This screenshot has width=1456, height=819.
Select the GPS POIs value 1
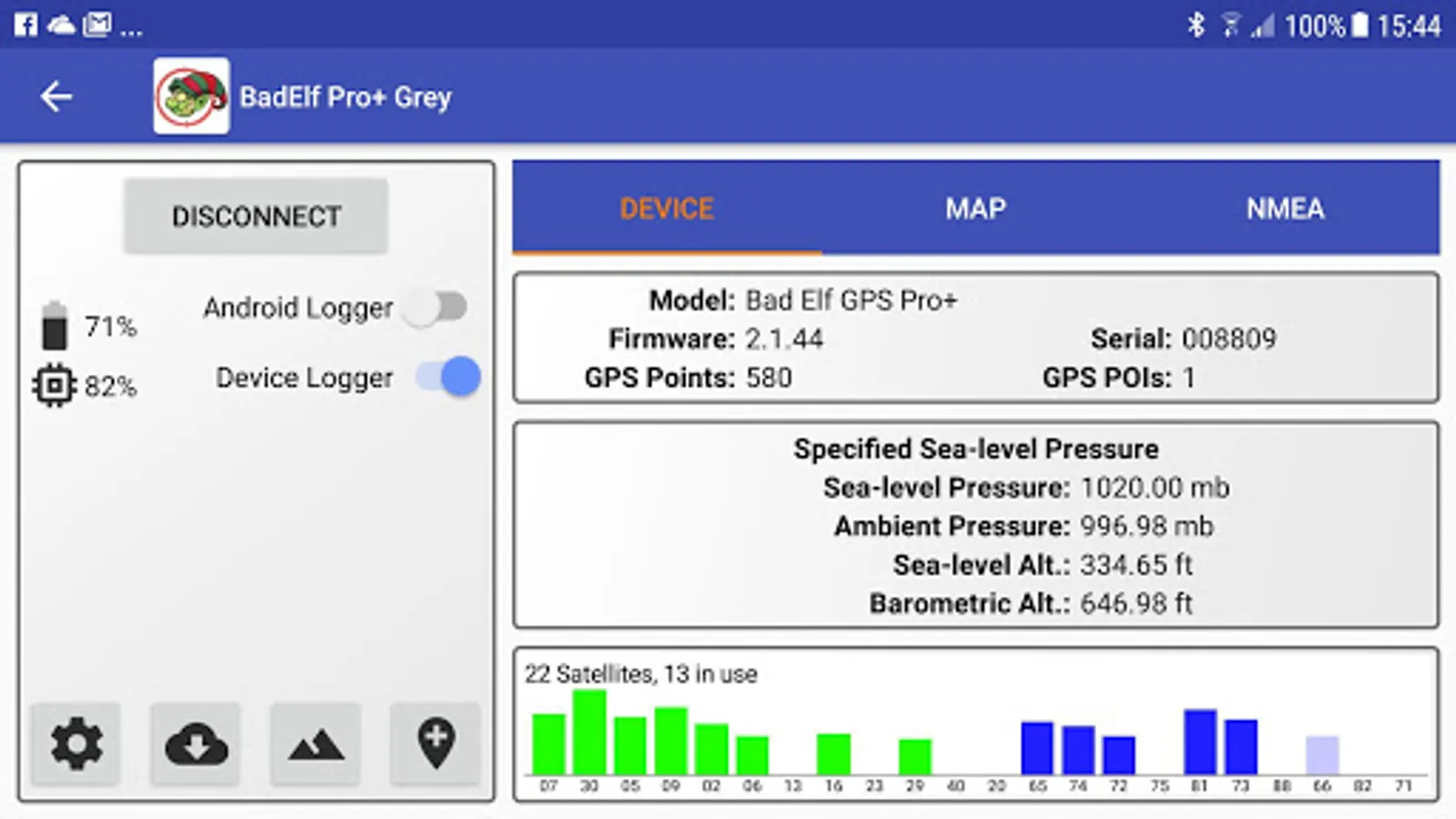(x=1188, y=378)
